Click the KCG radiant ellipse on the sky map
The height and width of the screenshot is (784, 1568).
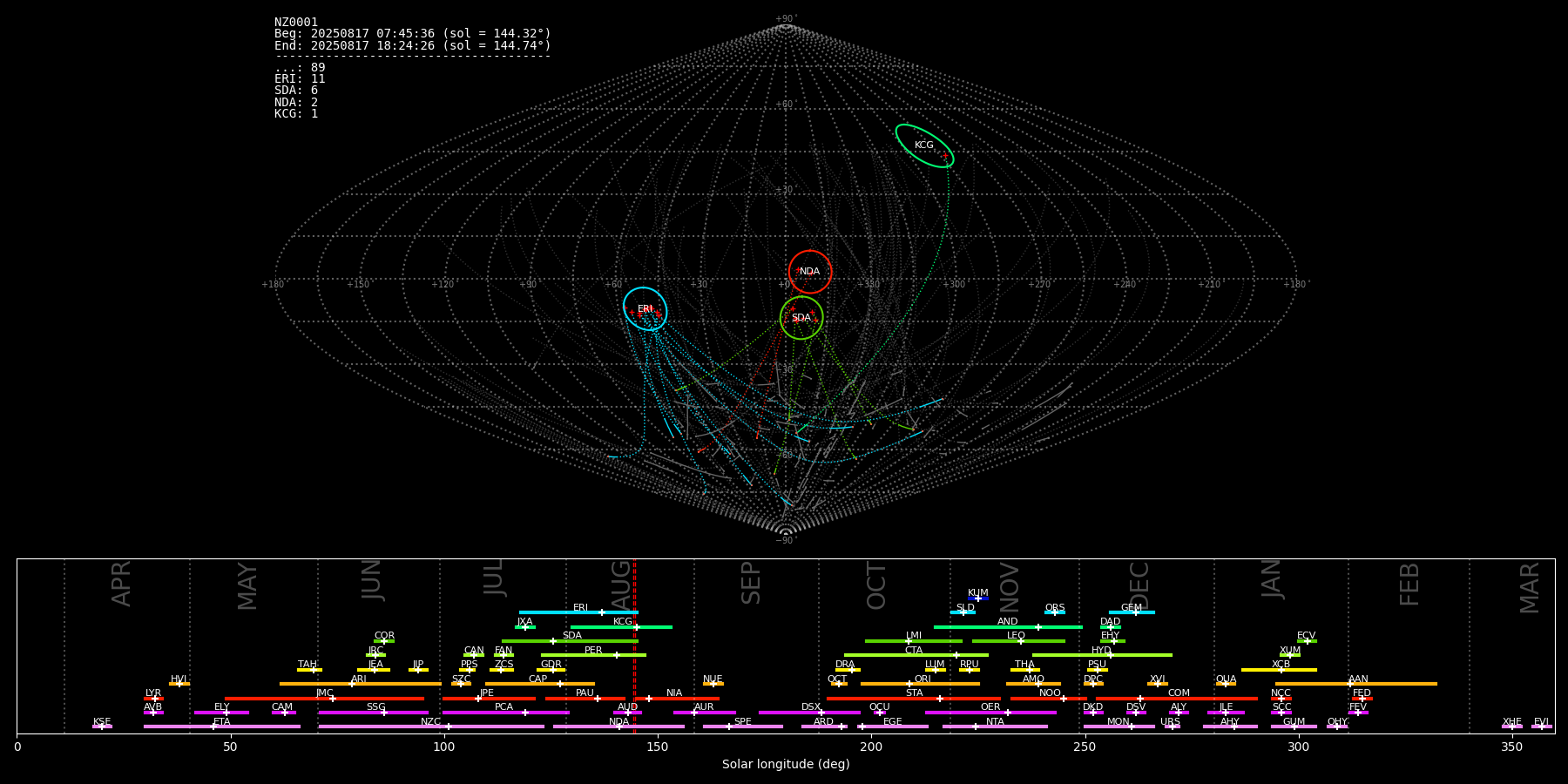[x=924, y=145]
